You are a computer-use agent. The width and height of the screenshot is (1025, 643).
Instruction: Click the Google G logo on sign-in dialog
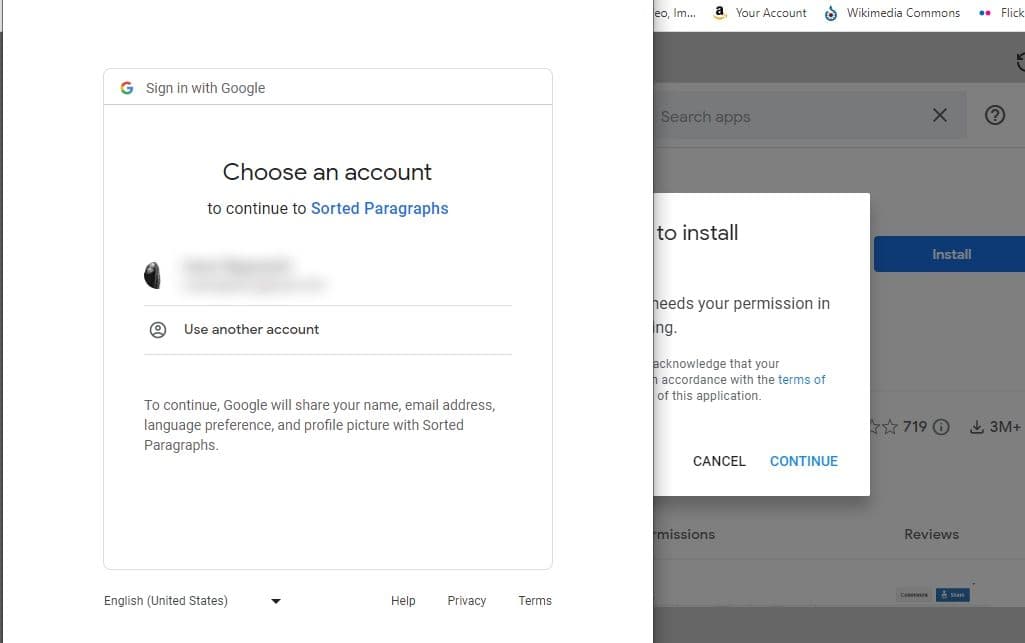click(126, 88)
